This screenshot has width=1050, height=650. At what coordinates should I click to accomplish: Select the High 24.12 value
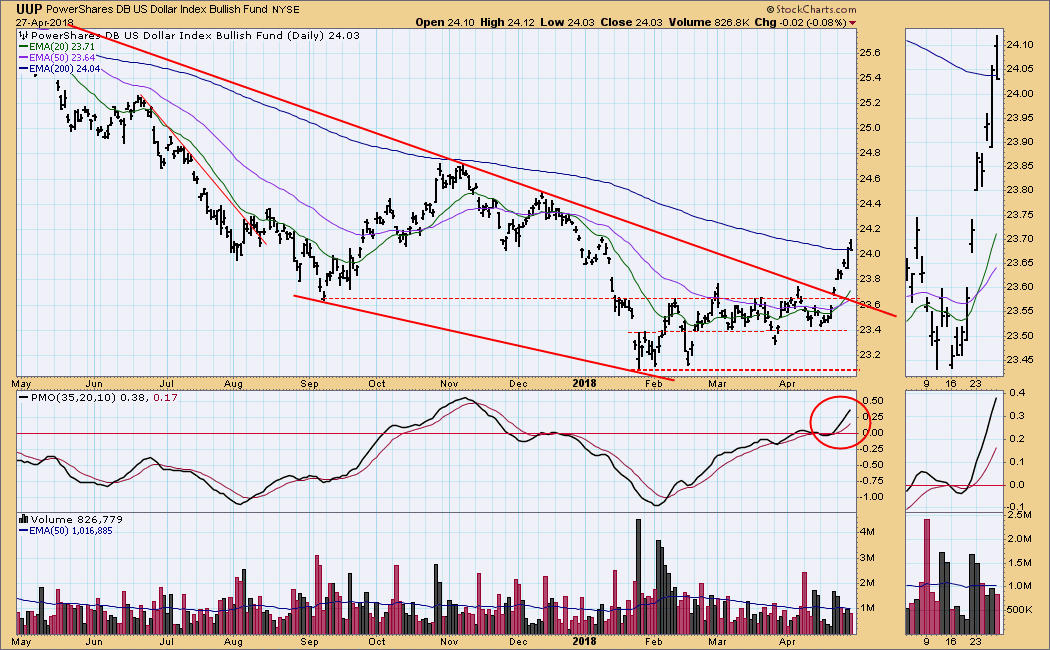[x=508, y=22]
